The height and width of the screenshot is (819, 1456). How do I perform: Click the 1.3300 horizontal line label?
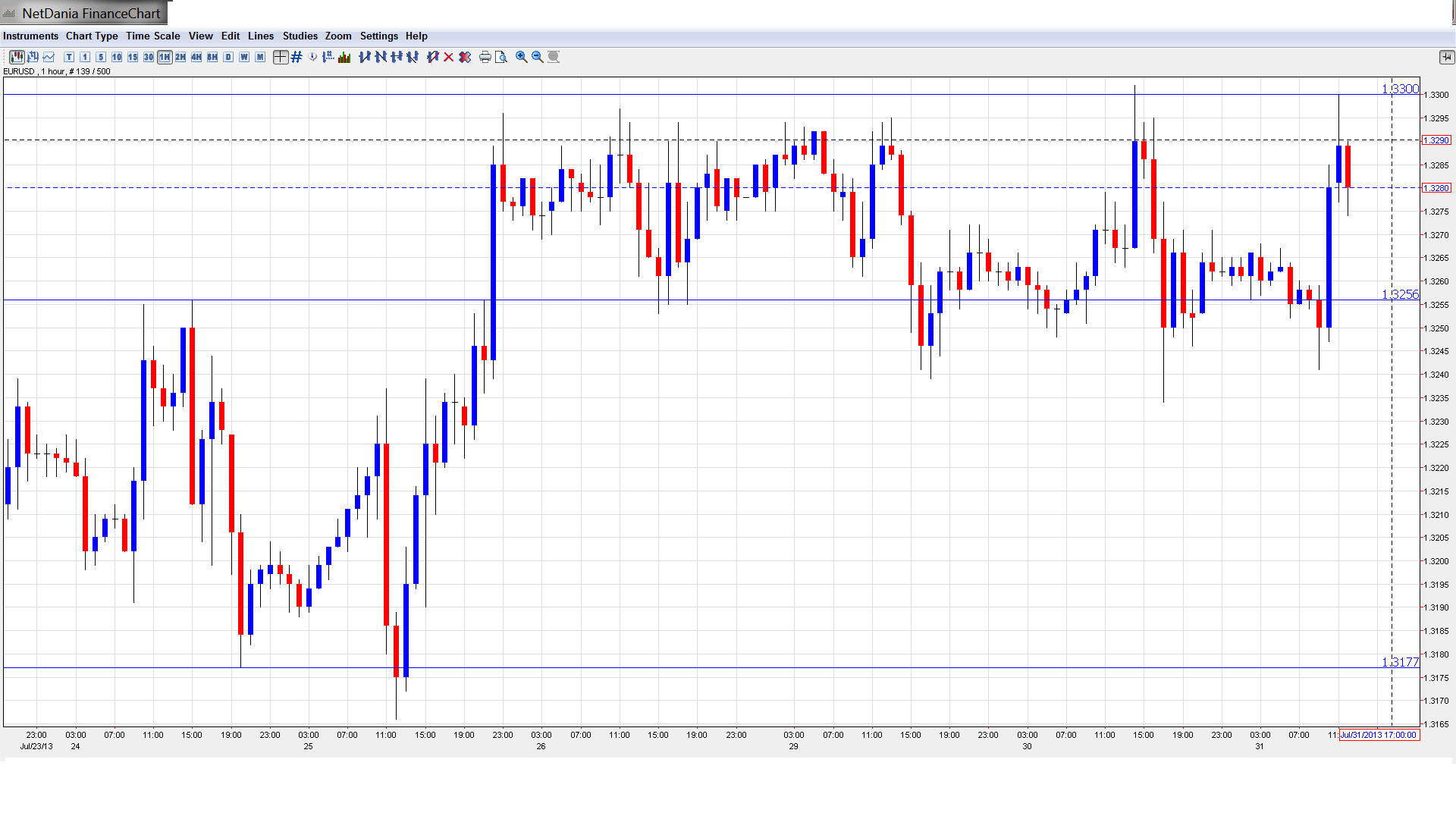1399,89
